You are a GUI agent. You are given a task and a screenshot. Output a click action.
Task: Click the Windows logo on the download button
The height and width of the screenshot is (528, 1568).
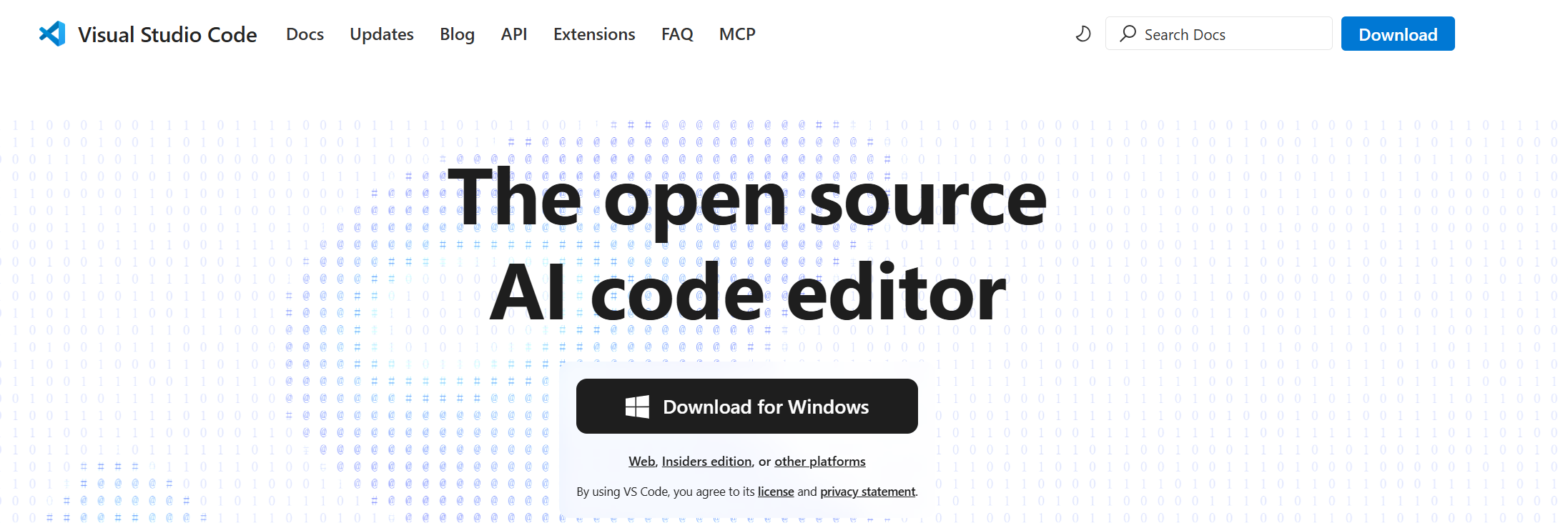click(x=637, y=407)
